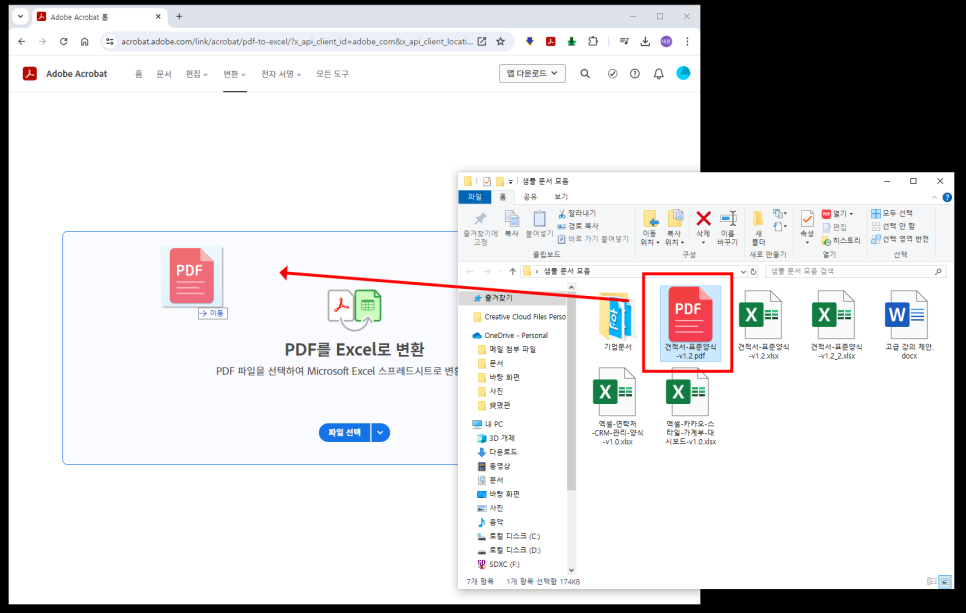Open the Acrobat profile avatar
The height and width of the screenshot is (613, 966).
(683, 73)
